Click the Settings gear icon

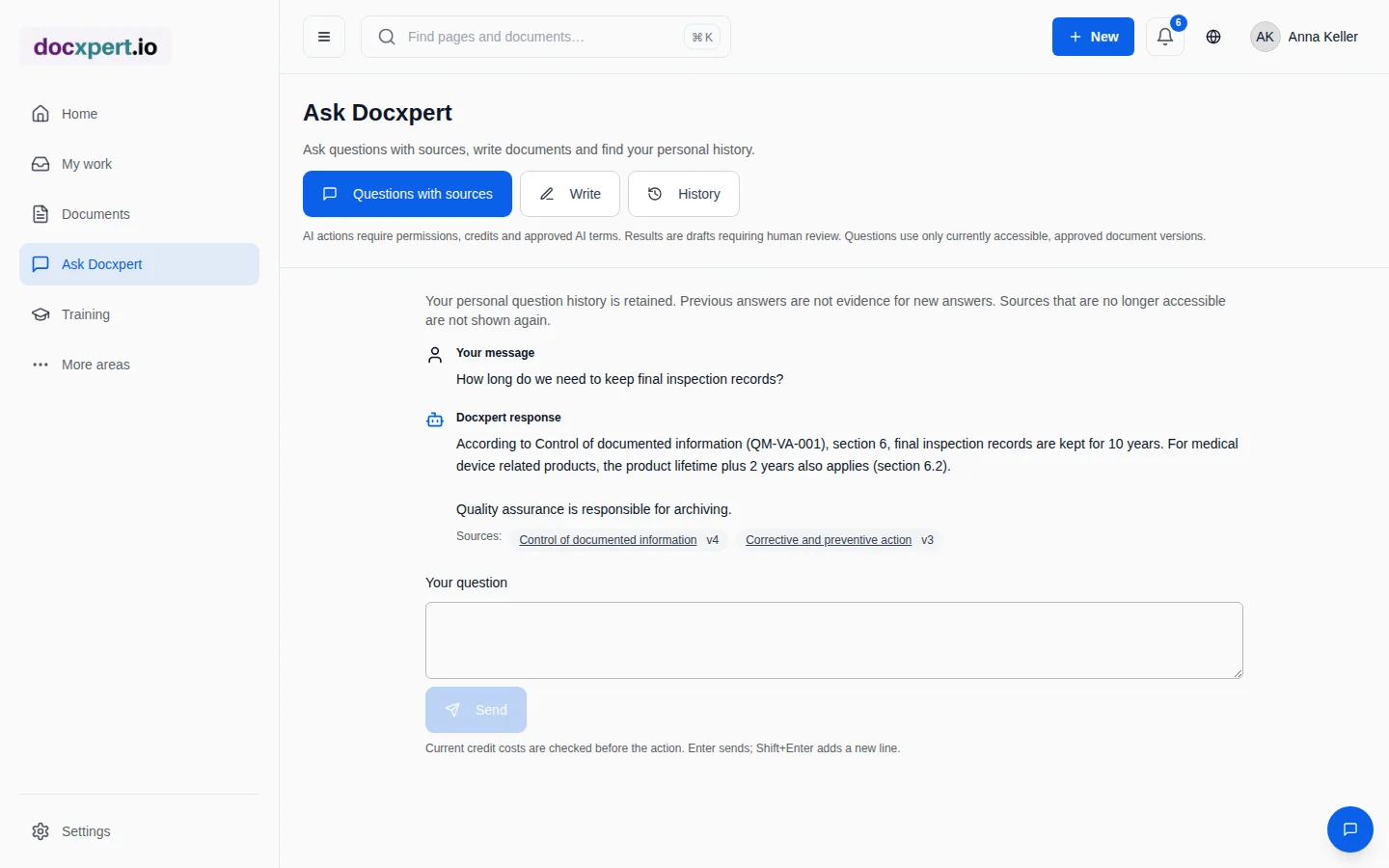click(41, 831)
